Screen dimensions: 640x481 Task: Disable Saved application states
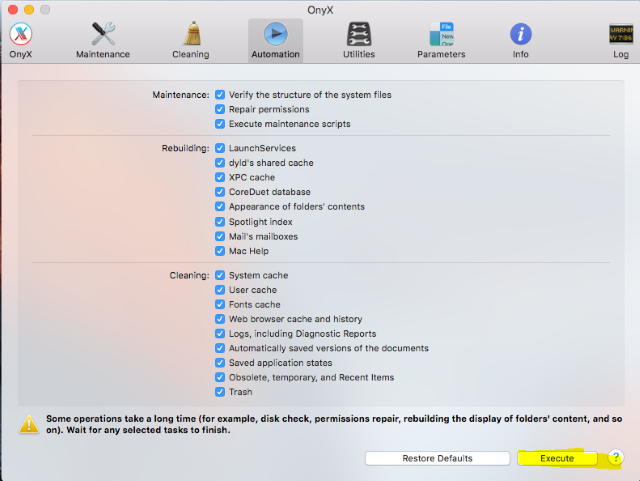click(220, 363)
